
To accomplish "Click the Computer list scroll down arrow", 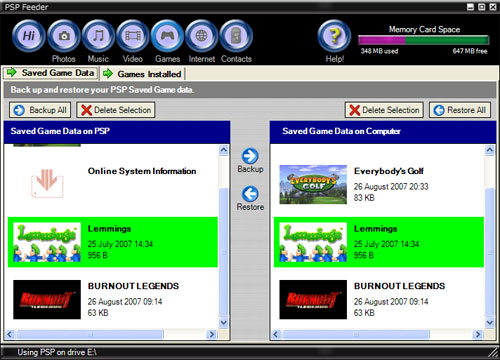I will [490, 322].
